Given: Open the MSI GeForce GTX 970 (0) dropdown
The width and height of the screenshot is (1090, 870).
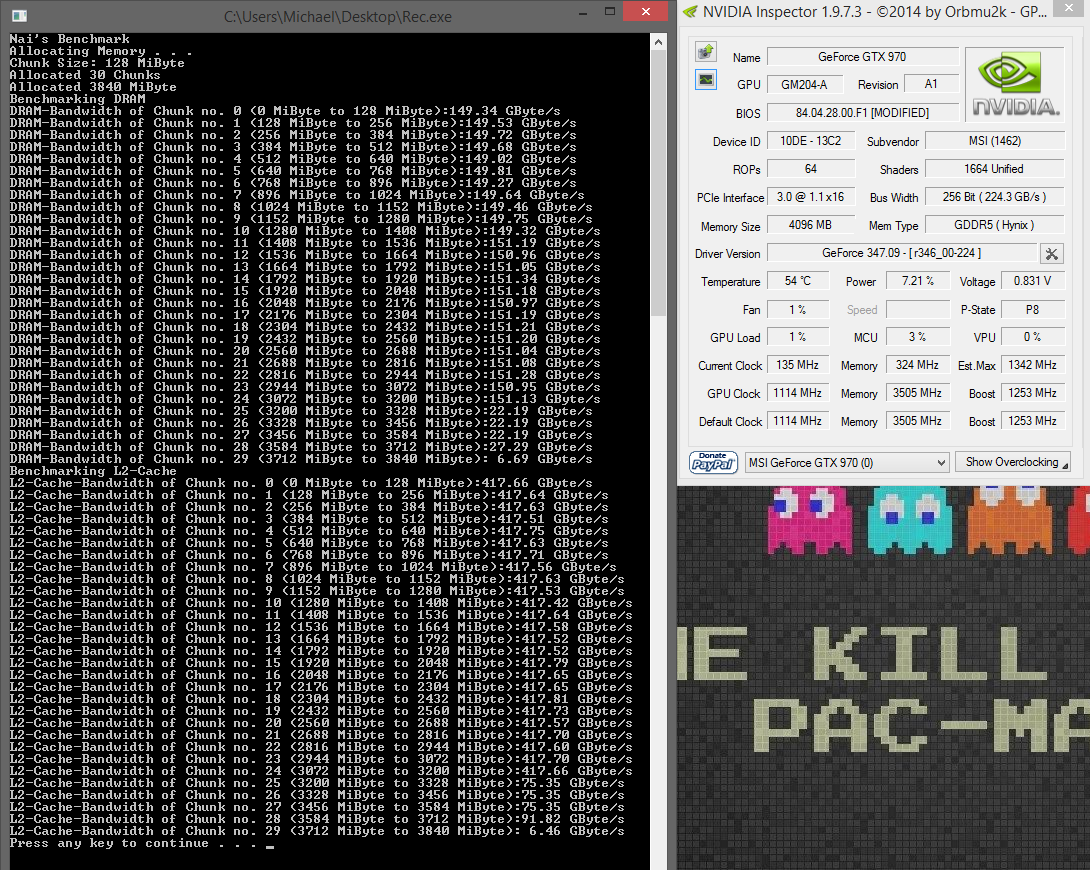Looking at the screenshot, I should (847, 463).
